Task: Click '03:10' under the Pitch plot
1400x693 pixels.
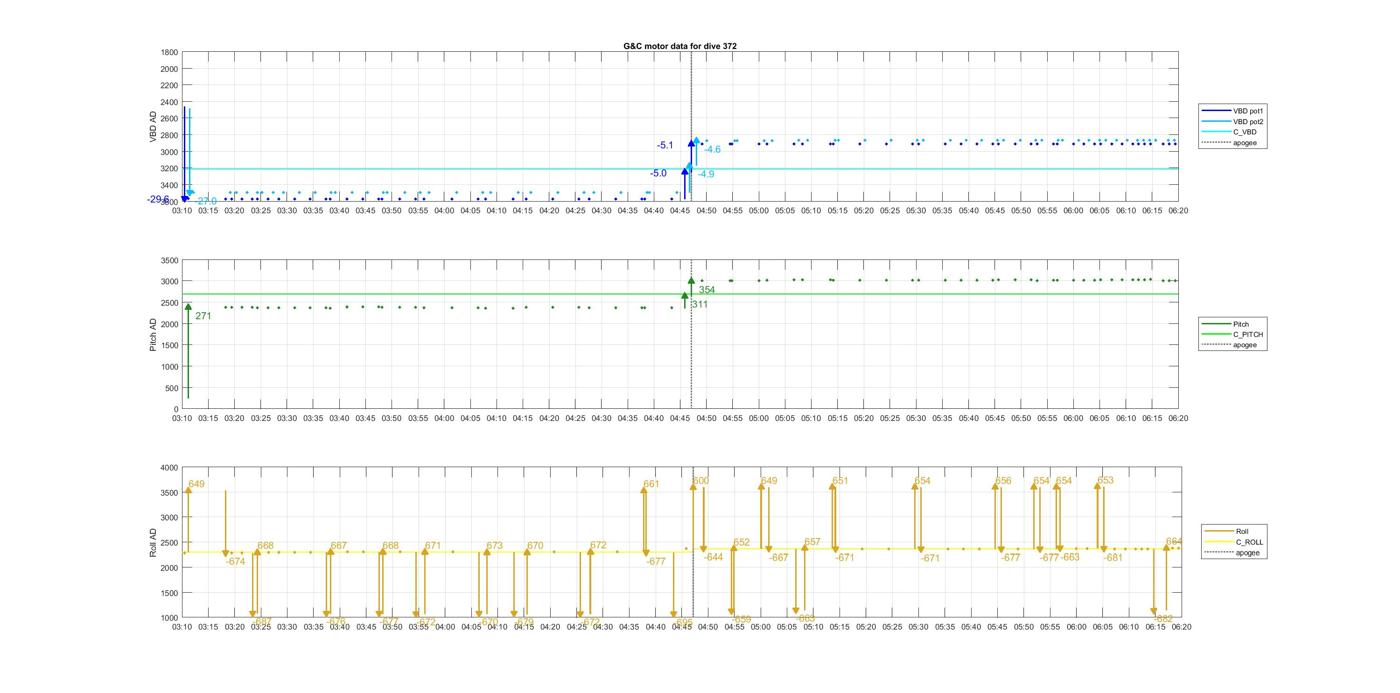Action: click(182, 419)
